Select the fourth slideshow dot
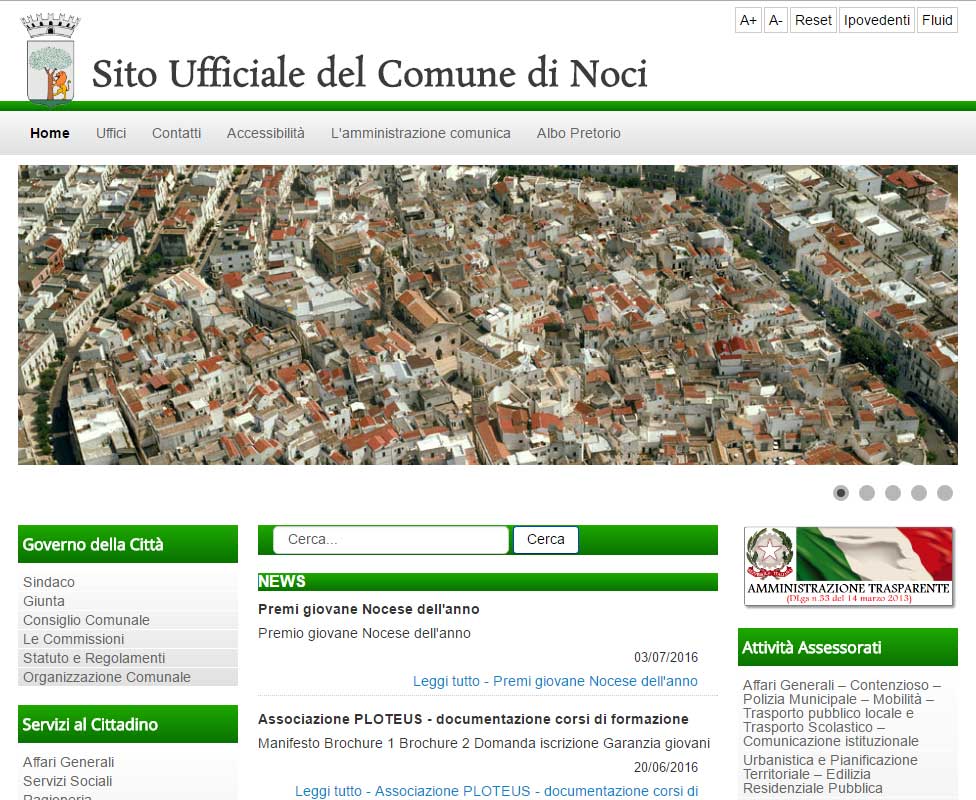Viewport: 976px width, 800px height. tap(919, 493)
